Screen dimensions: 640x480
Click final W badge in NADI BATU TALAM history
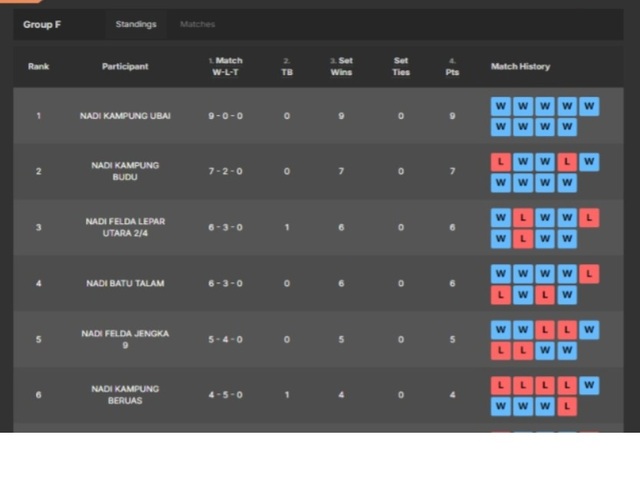click(567, 295)
